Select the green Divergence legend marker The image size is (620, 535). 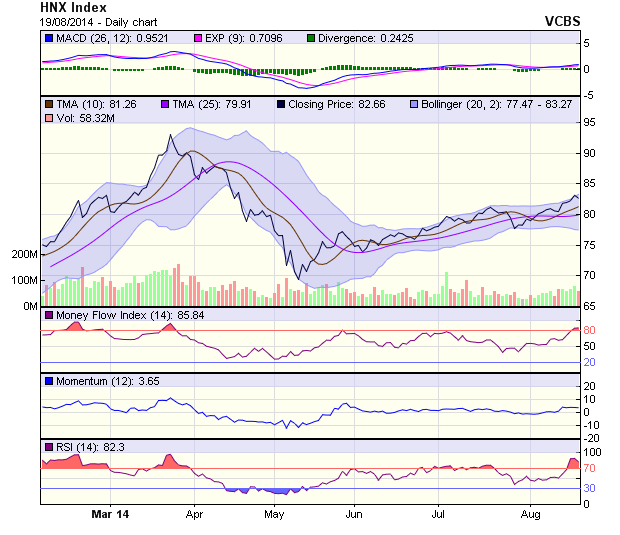coord(311,38)
